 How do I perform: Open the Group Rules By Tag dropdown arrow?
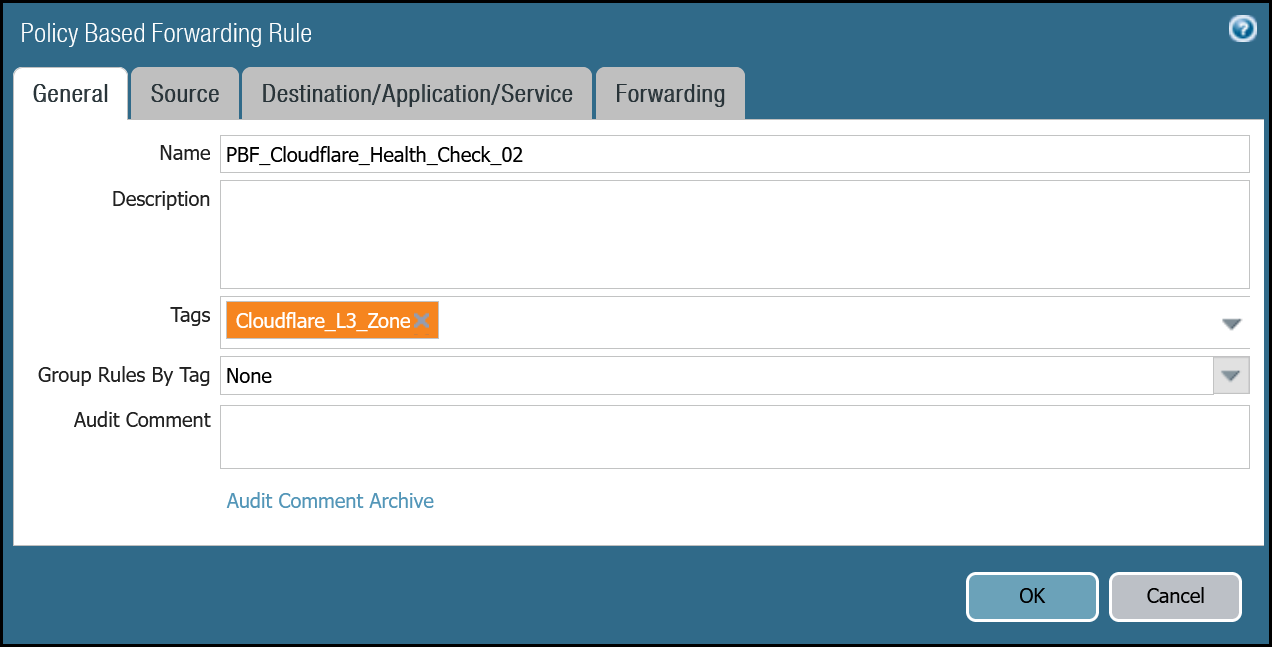tap(1231, 376)
